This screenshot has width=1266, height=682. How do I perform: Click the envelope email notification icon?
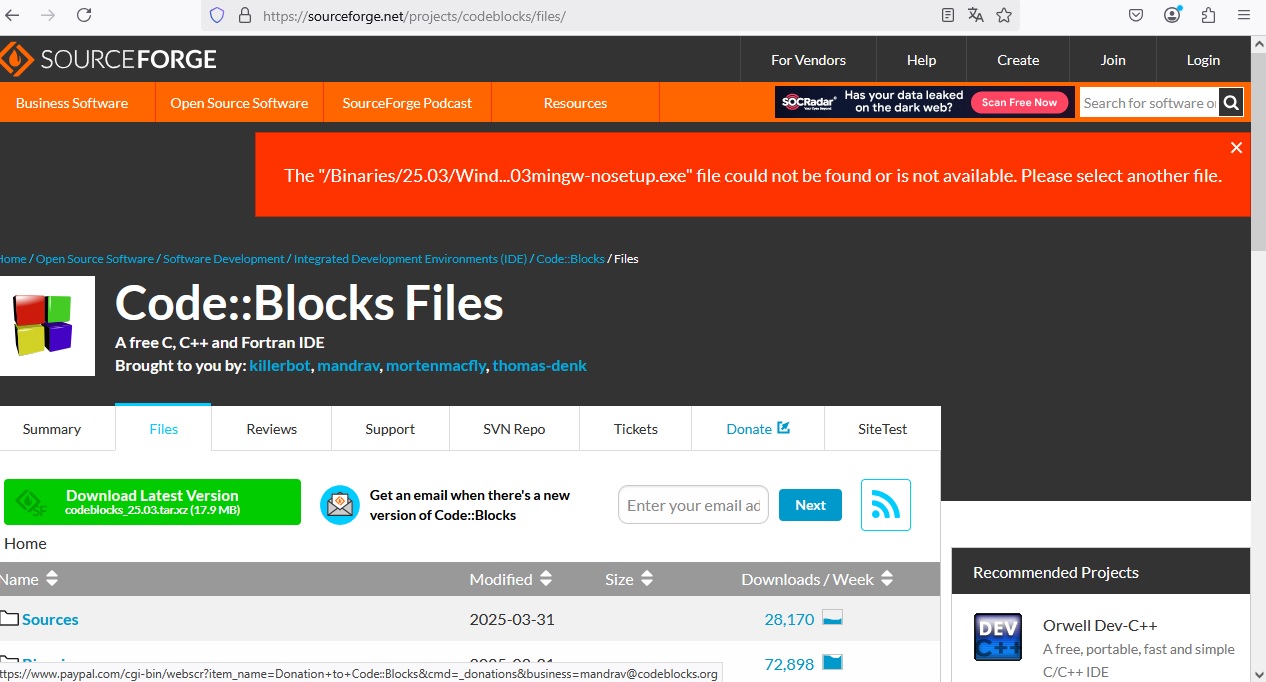pos(340,505)
